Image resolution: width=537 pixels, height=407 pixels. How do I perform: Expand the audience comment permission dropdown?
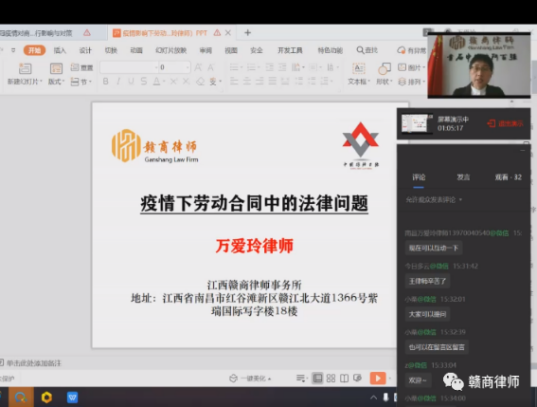[x=434, y=199]
